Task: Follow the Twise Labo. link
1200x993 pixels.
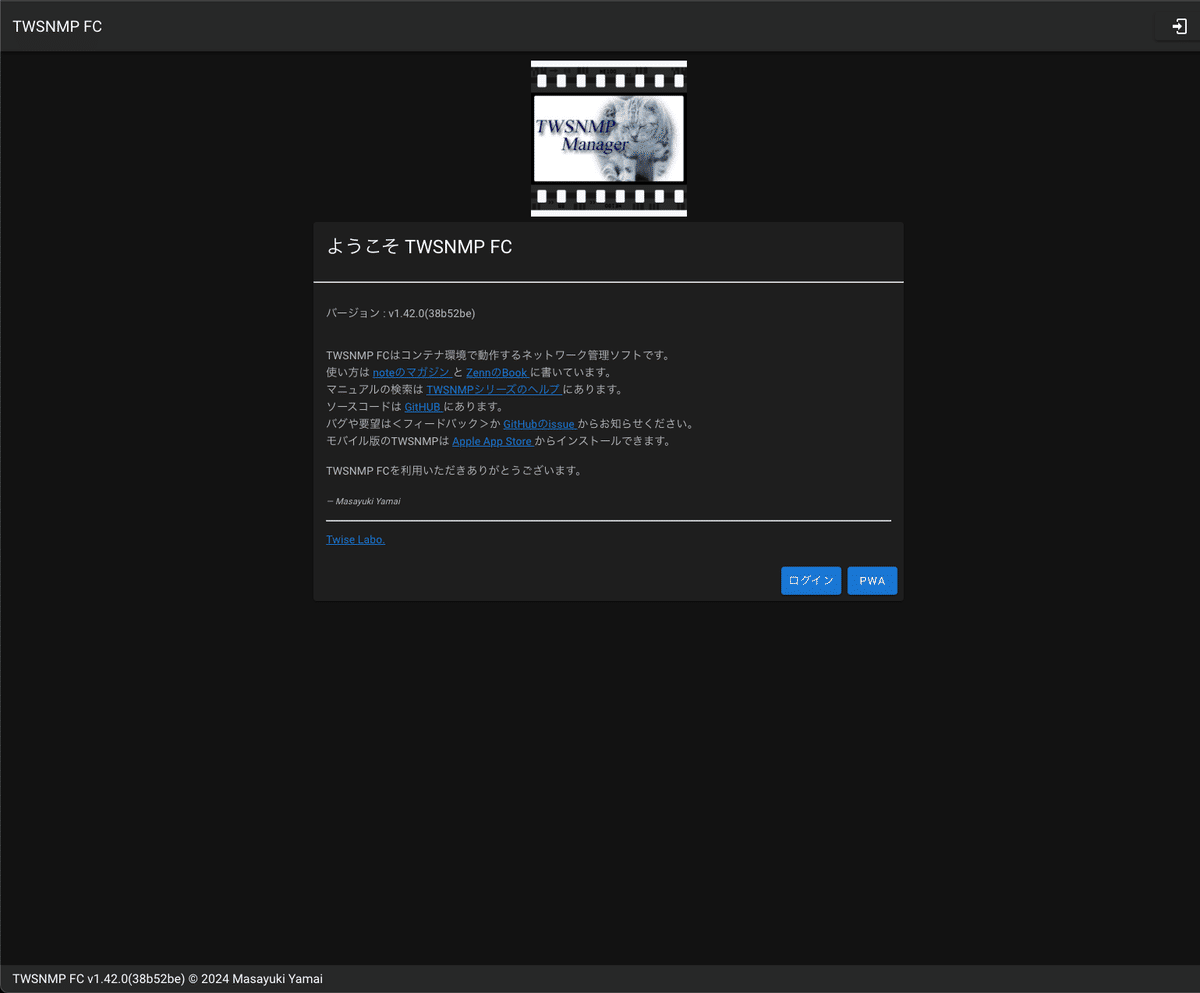Action: tap(355, 540)
